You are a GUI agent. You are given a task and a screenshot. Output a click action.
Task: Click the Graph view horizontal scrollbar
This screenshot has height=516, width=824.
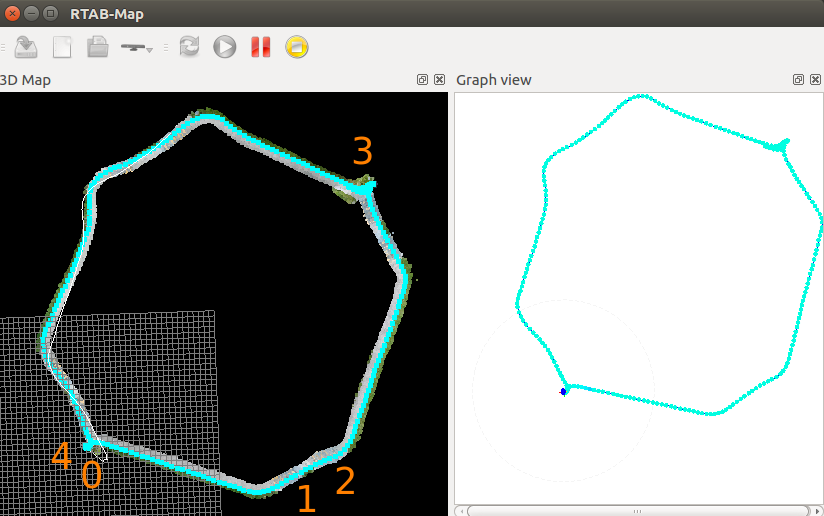click(x=637, y=511)
